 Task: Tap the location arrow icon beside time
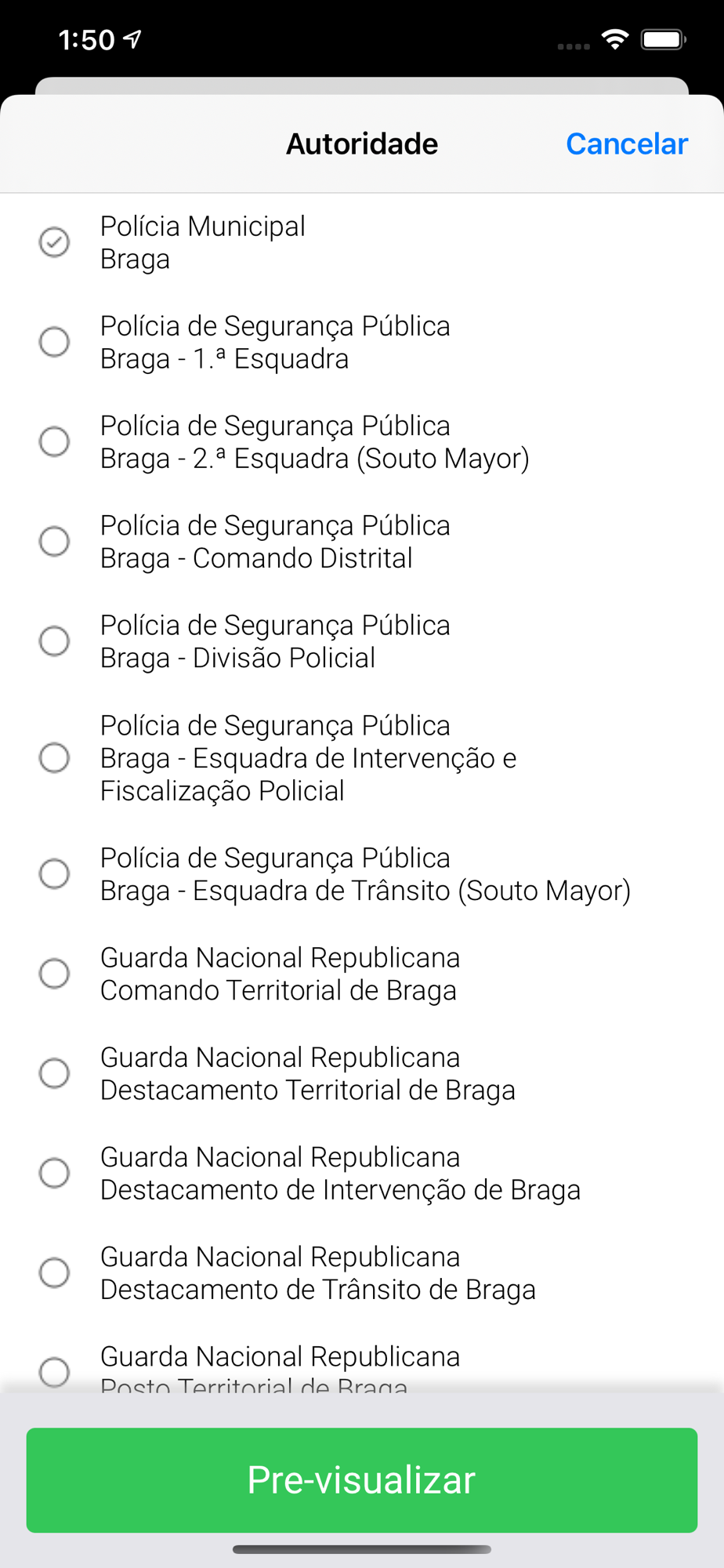tap(132, 38)
